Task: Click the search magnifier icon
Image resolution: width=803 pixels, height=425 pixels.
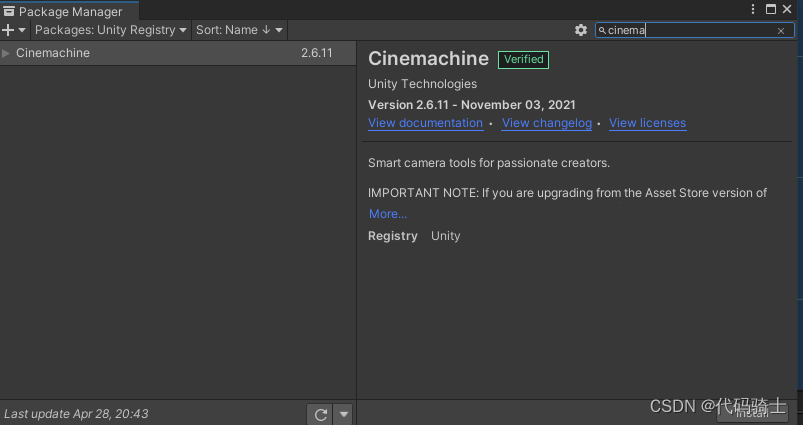Action: coord(602,31)
